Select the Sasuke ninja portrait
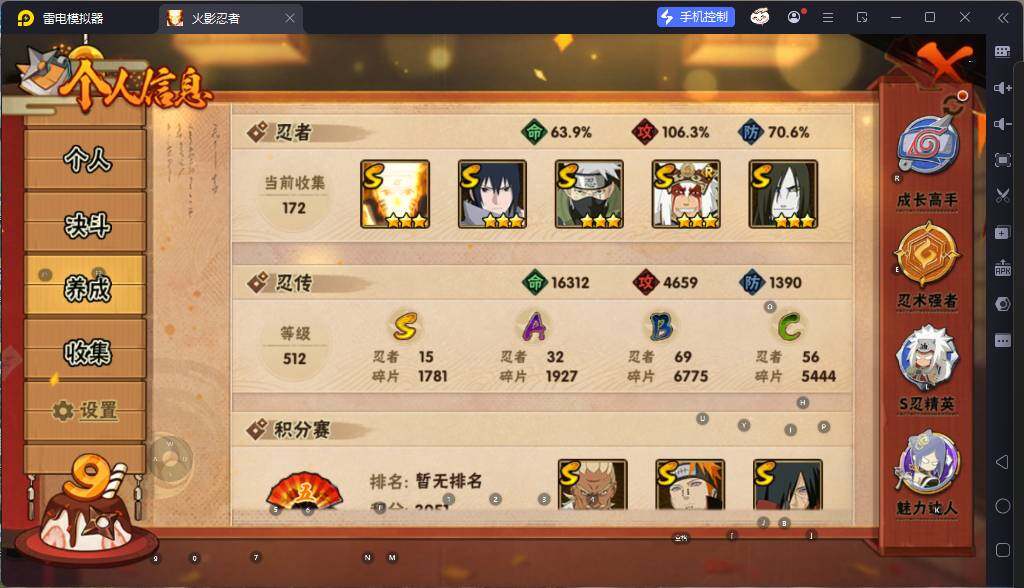The height and width of the screenshot is (588, 1024). [492, 194]
